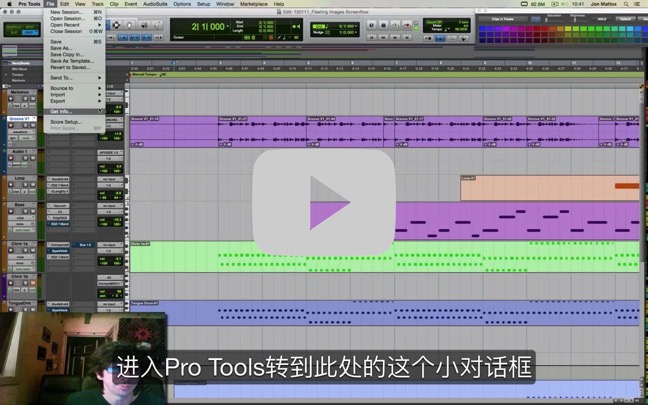This screenshot has width=648, height=405.
Task: Record-enable the Audio 1 track
Action: pos(10,158)
